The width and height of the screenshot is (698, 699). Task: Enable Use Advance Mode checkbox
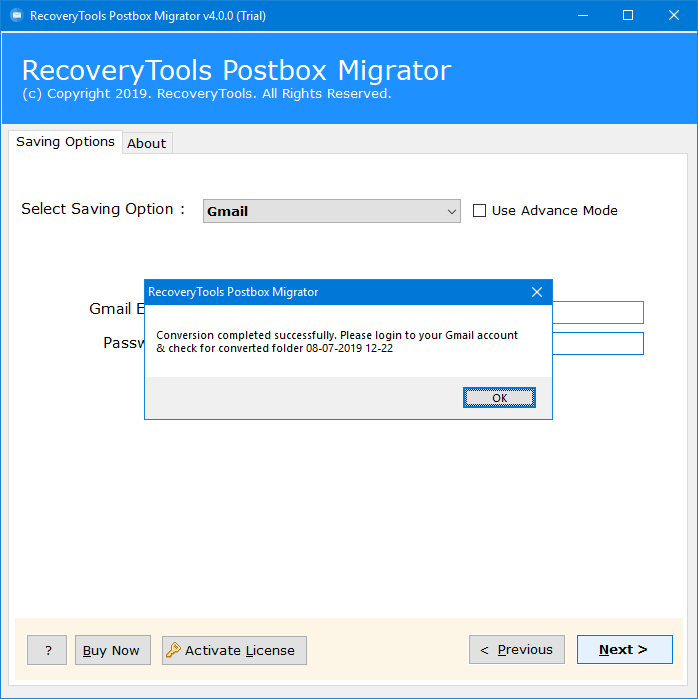click(479, 210)
